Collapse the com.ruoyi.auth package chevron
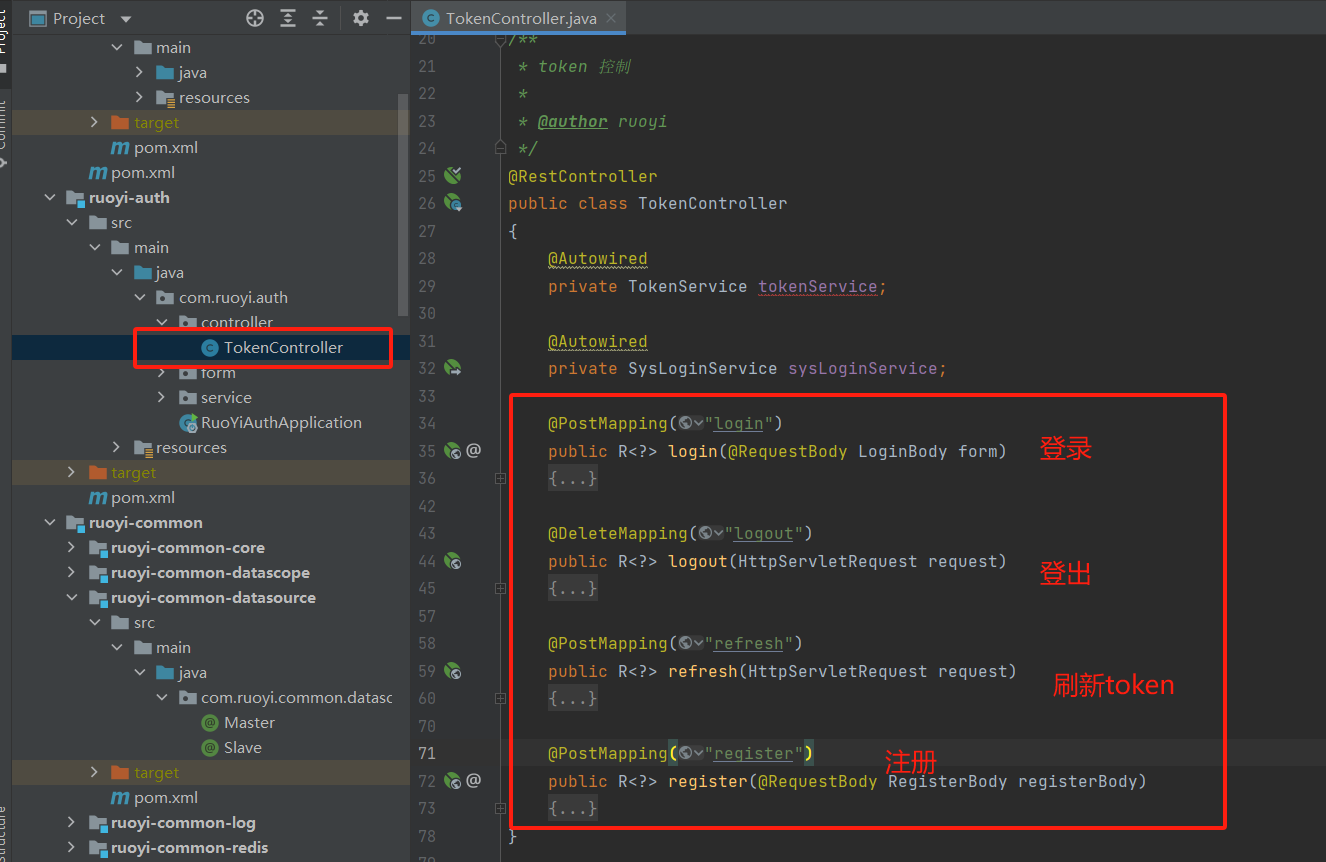The width and height of the screenshot is (1326, 862). [x=140, y=298]
